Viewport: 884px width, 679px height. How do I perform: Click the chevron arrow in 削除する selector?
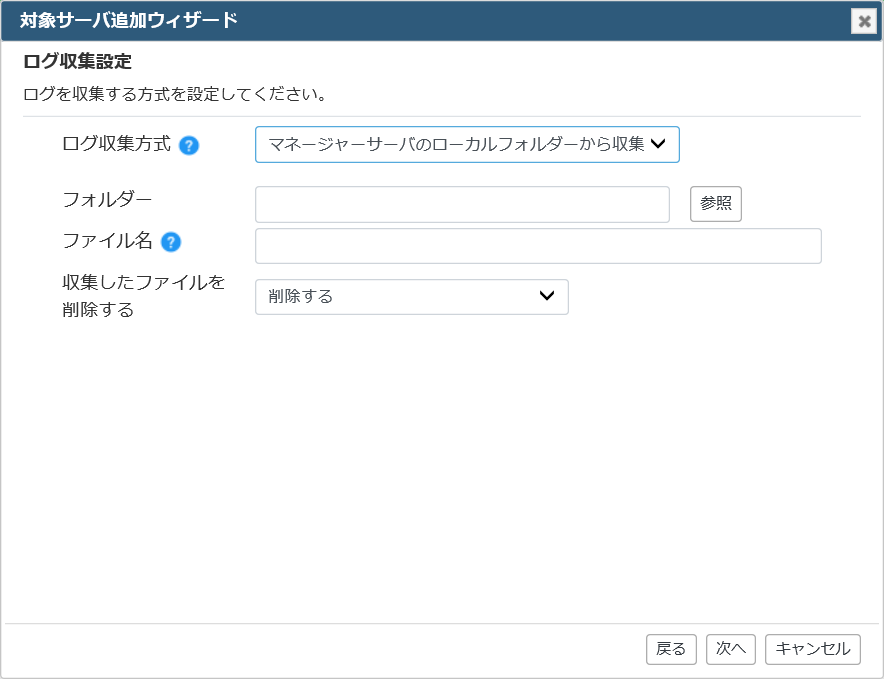pyautogui.click(x=547, y=296)
